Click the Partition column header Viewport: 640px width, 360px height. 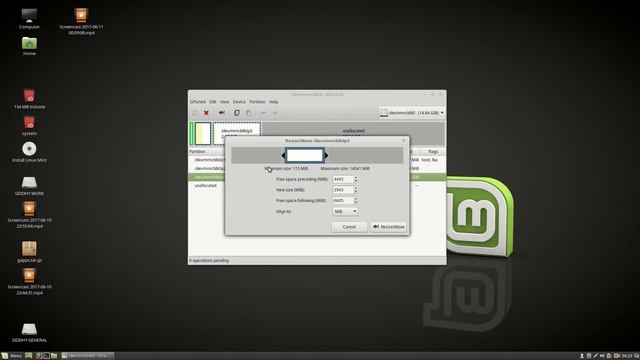198,151
